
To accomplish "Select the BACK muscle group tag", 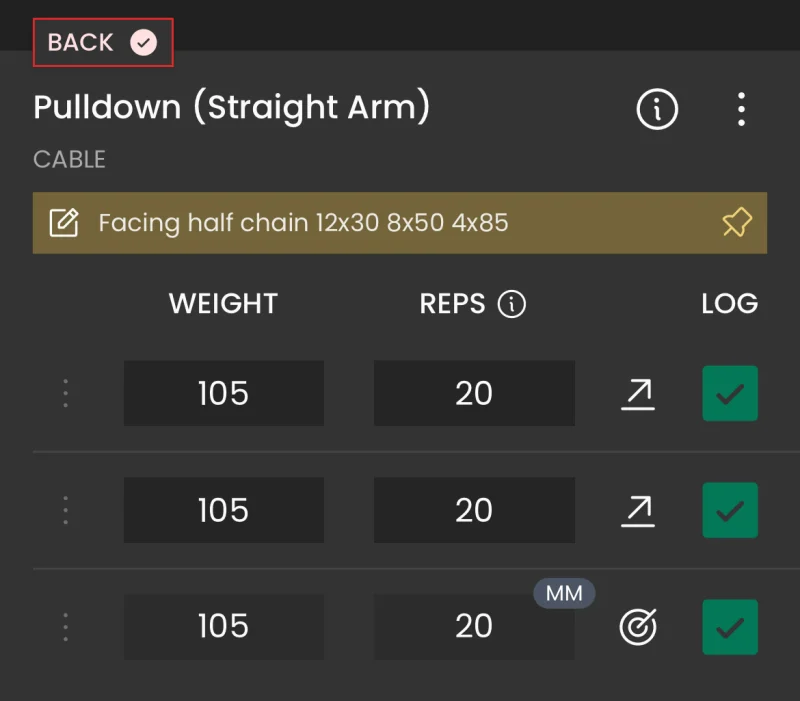I will click(x=103, y=42).
